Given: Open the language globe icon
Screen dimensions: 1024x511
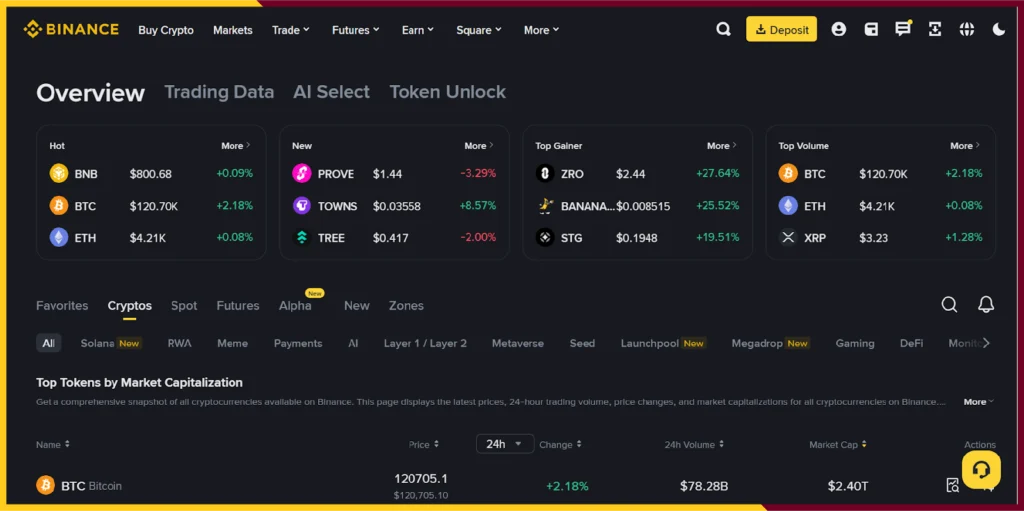Looking at the screenshot, I should click(967, 29).
